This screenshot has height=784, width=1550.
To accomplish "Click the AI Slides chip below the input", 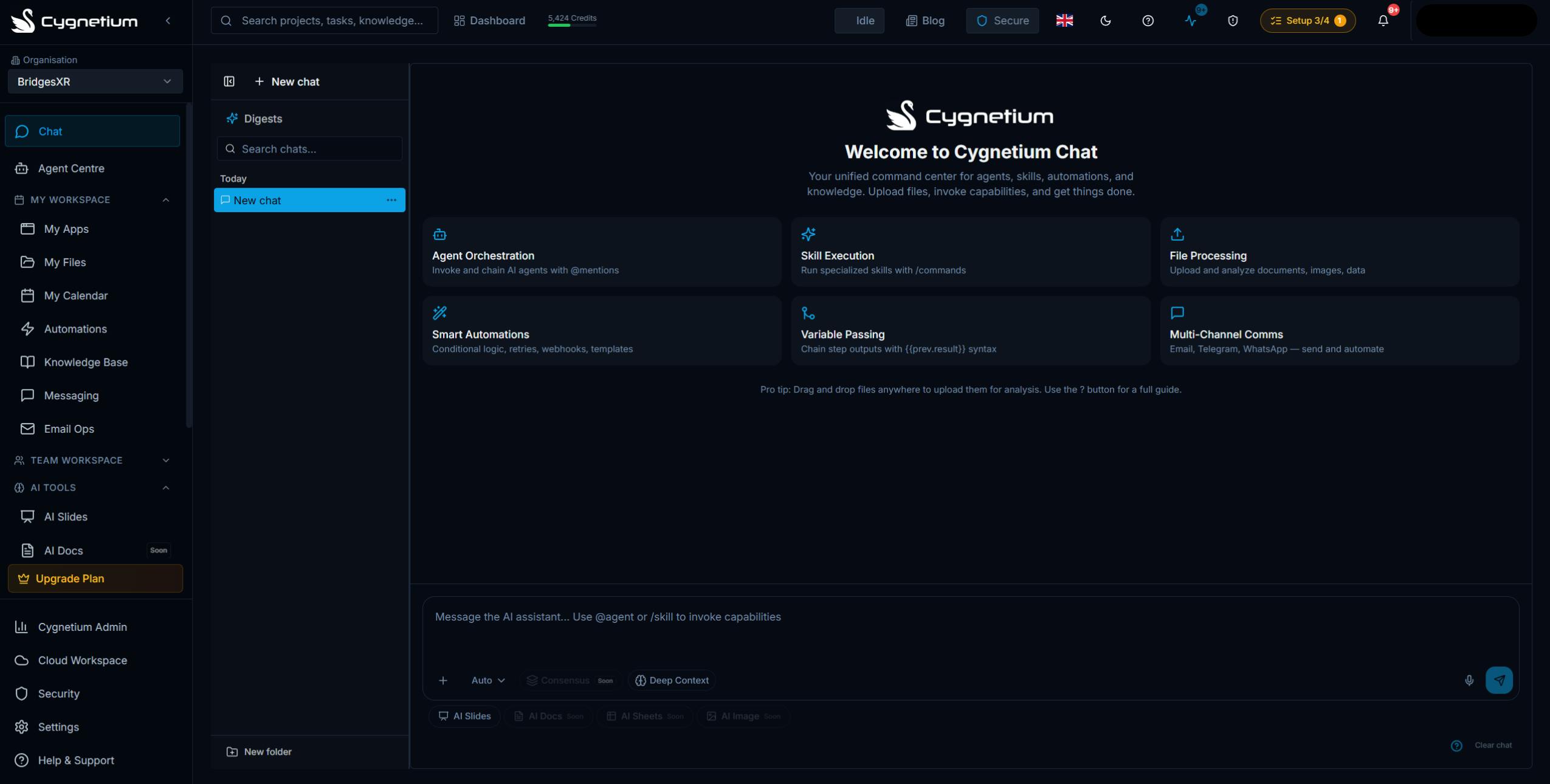I will pyautogui.click(x=464, y=717).
